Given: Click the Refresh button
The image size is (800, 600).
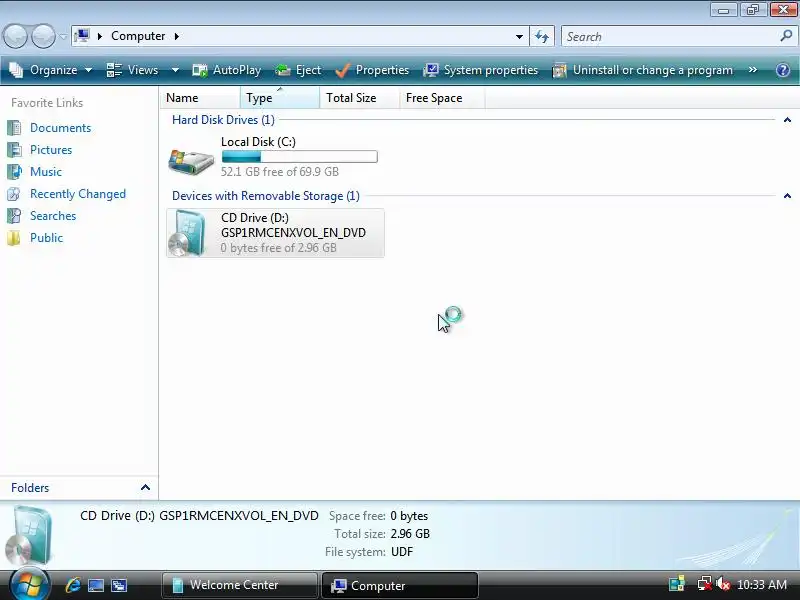Looking at the screenshot, I should (x=542, y=36).
